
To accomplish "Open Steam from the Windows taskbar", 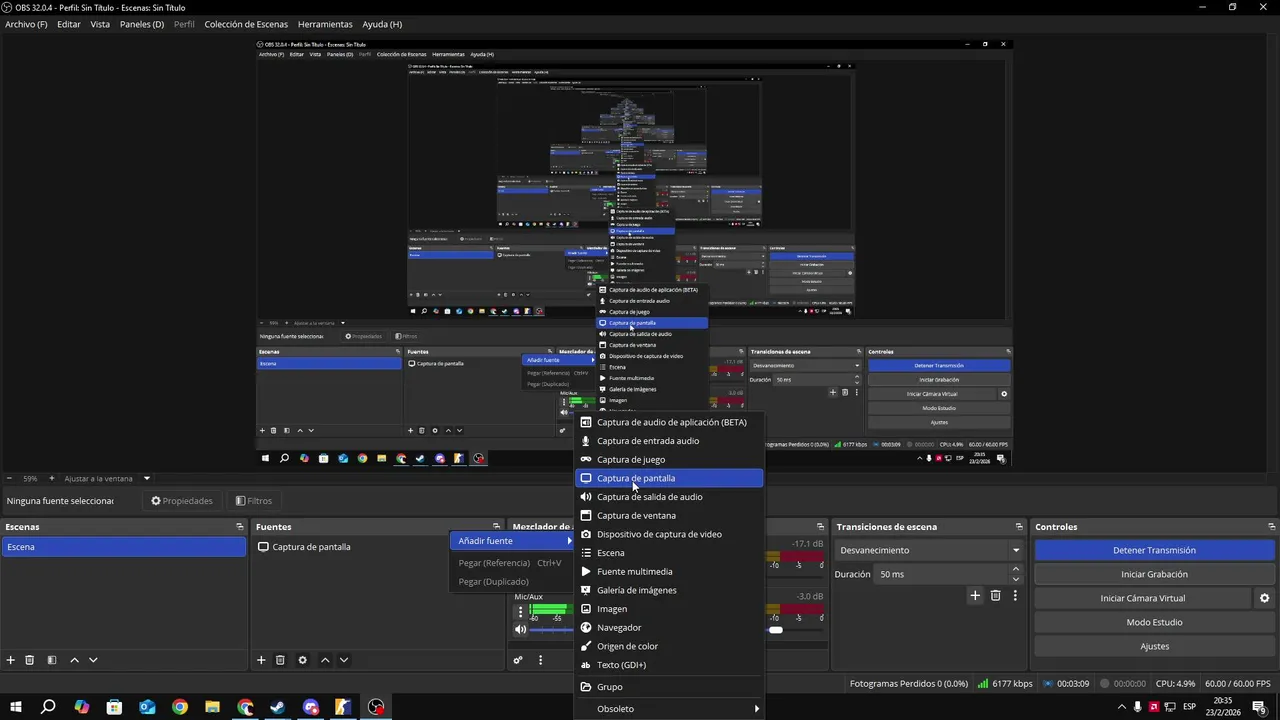I will (x=278, y=707).
